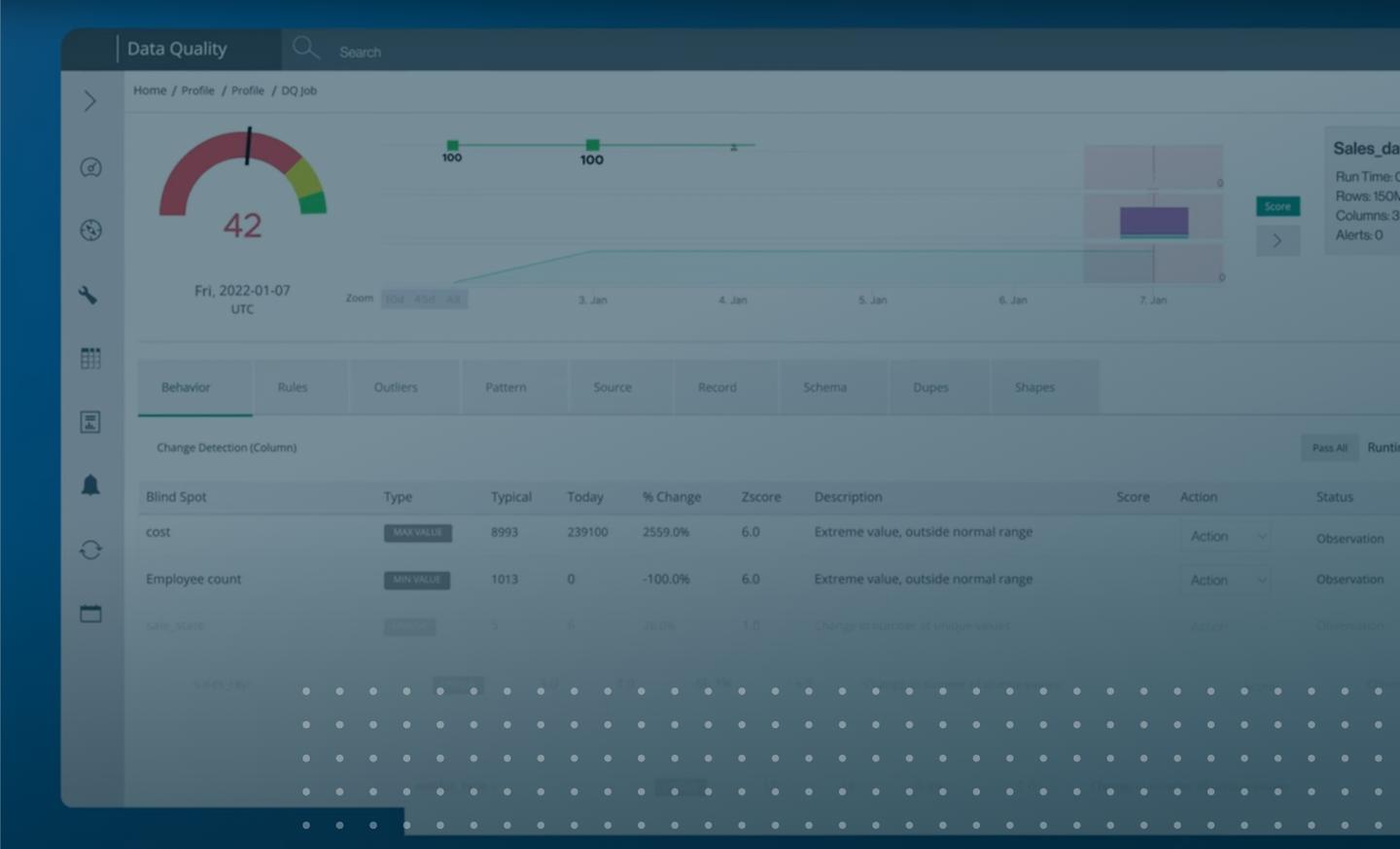Open the calendar scheduler icon in sidebar
Viewport: 1400px width, 849px height.
coord(90,614)
